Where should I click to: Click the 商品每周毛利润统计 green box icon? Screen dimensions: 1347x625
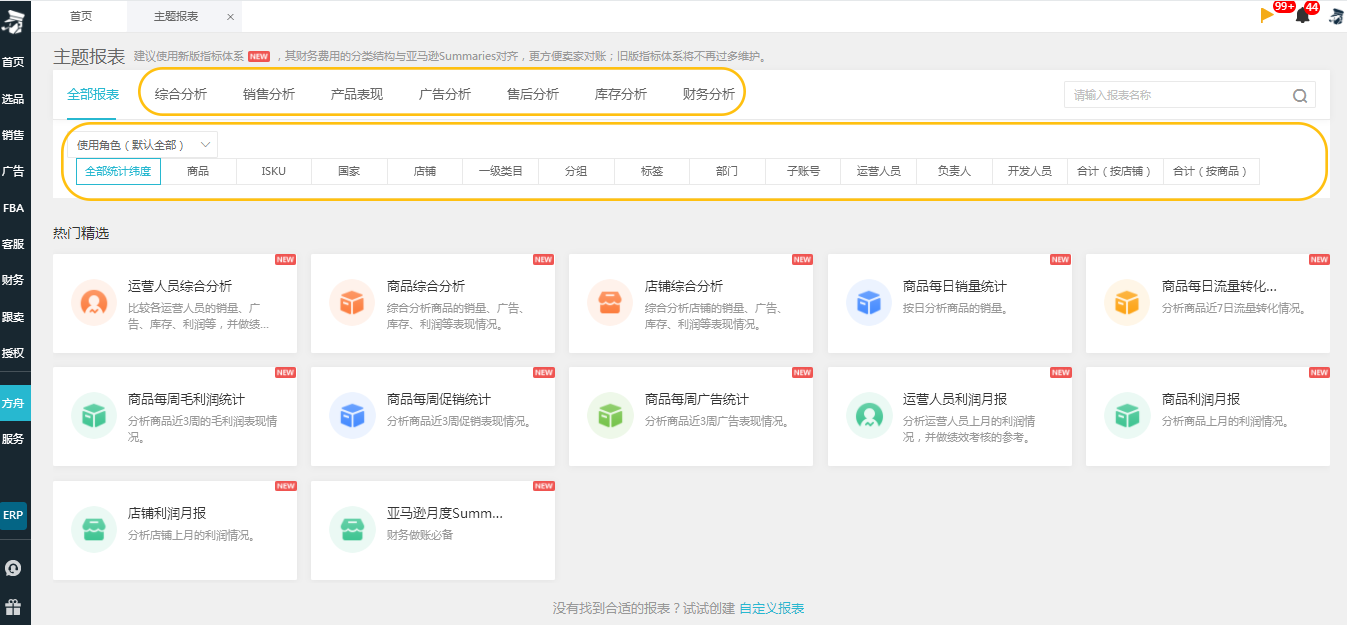pos(94,415)
